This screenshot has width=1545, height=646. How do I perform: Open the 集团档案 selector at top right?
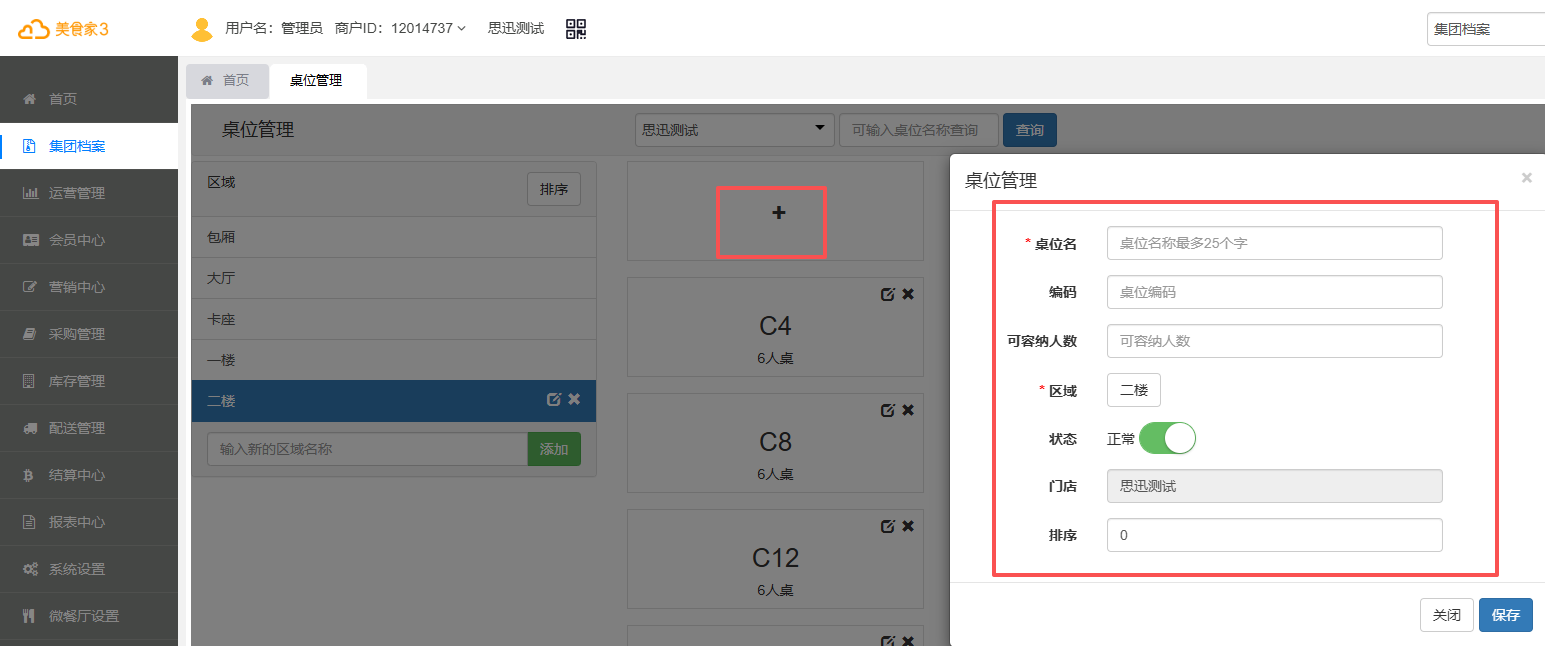(x=1485, y=29)
